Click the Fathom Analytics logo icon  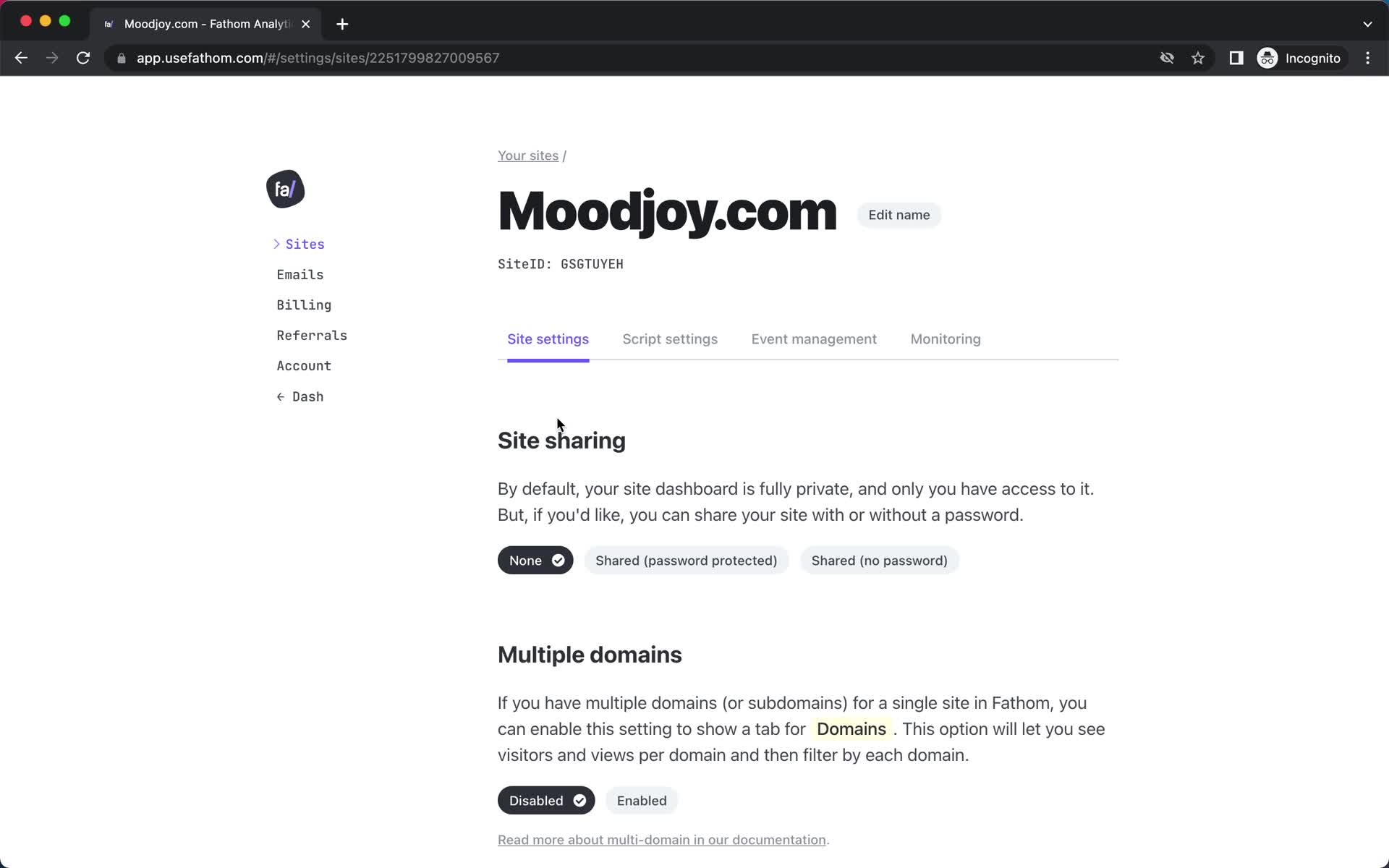click(x=284, y=190)
